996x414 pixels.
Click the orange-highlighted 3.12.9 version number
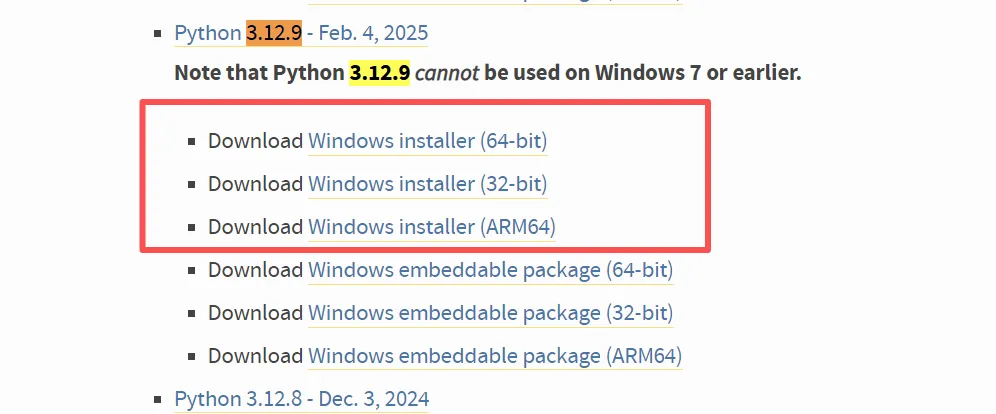[274, 34]
